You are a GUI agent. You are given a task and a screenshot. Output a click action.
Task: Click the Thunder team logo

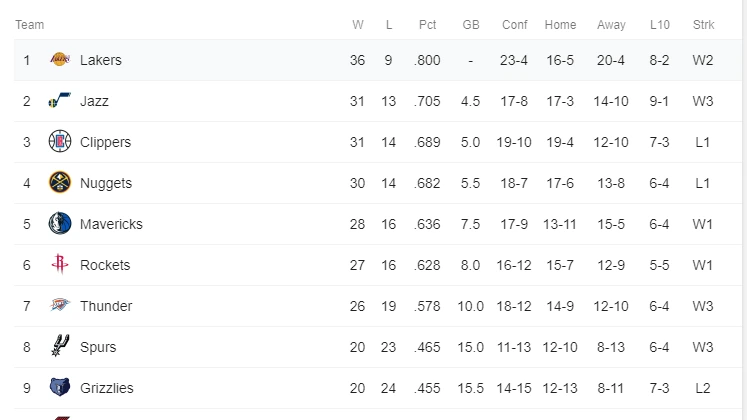(x=60, y=305)
